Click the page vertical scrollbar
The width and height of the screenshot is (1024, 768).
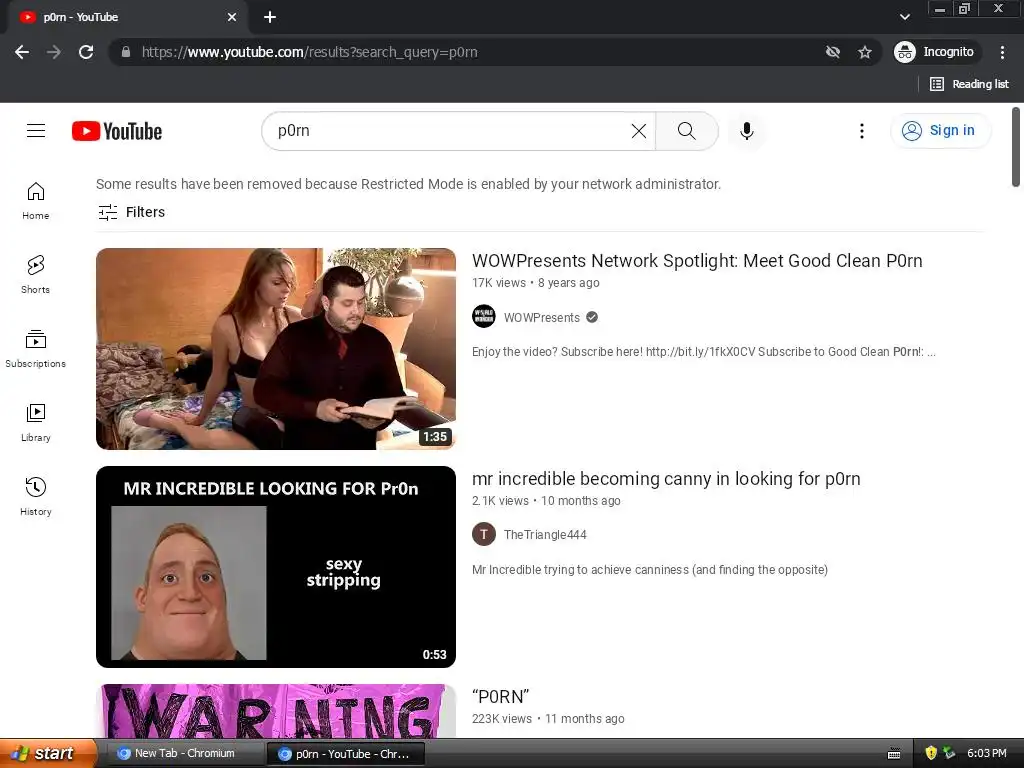(1016, 147)
